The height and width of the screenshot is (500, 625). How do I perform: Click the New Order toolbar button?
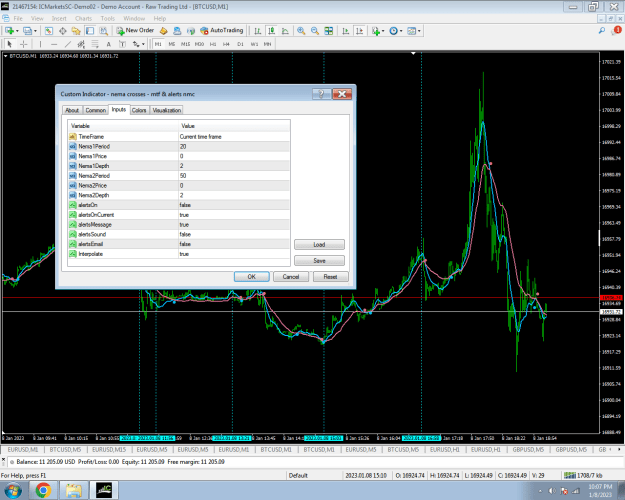[x=135, y=30]
